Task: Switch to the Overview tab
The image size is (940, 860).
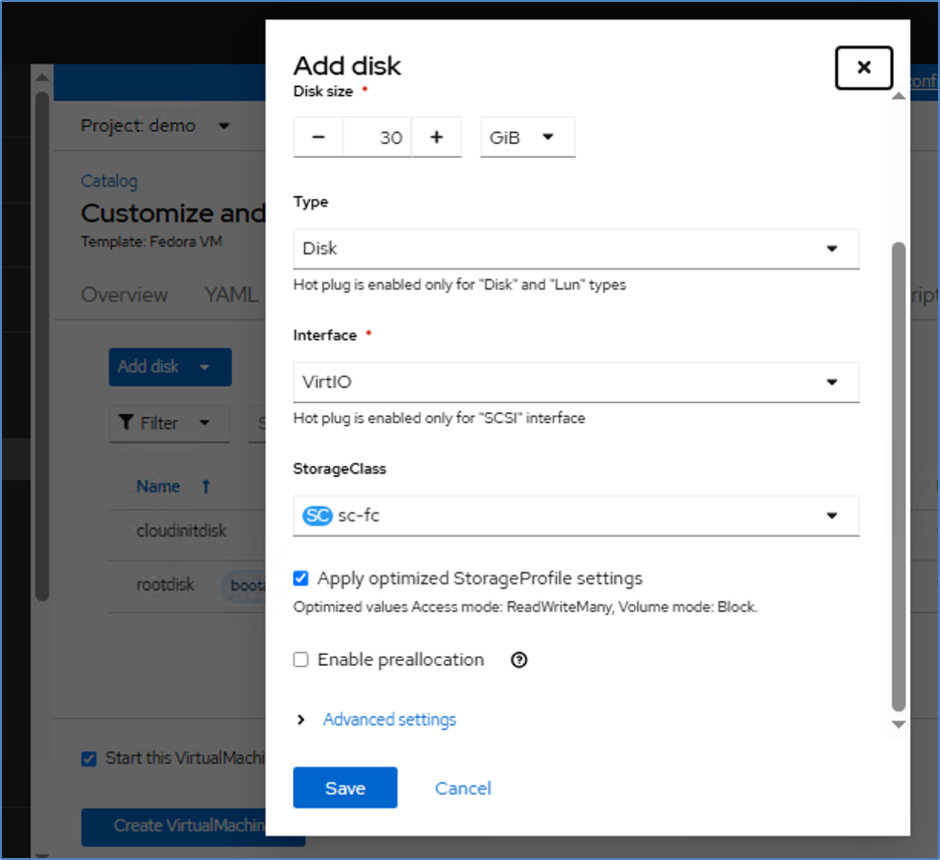Action: 124,295
